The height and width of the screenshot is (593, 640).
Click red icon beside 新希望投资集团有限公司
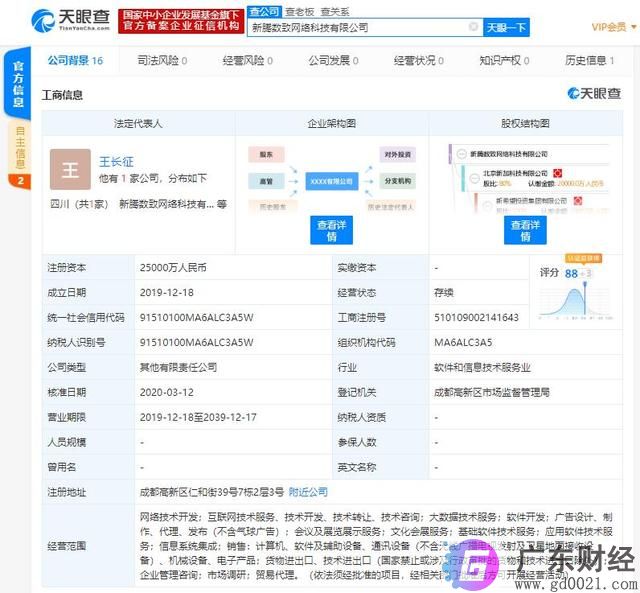(578, 200)
